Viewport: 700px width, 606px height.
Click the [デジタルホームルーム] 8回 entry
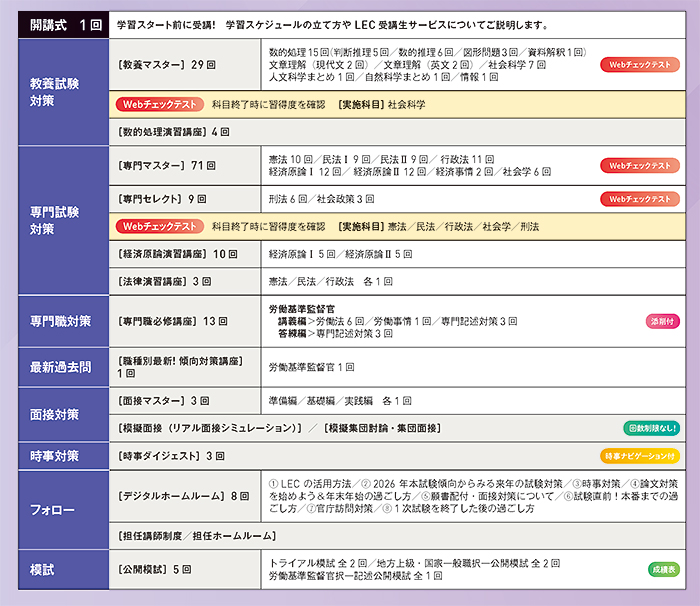[x=183, y=495]
